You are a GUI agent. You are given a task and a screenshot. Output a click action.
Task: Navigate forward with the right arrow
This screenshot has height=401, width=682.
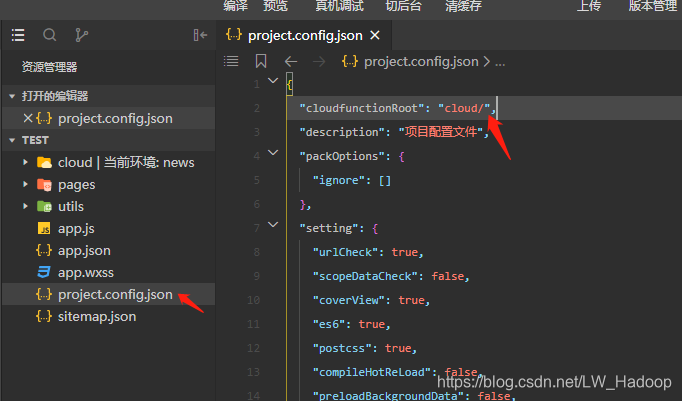(319, 61)
